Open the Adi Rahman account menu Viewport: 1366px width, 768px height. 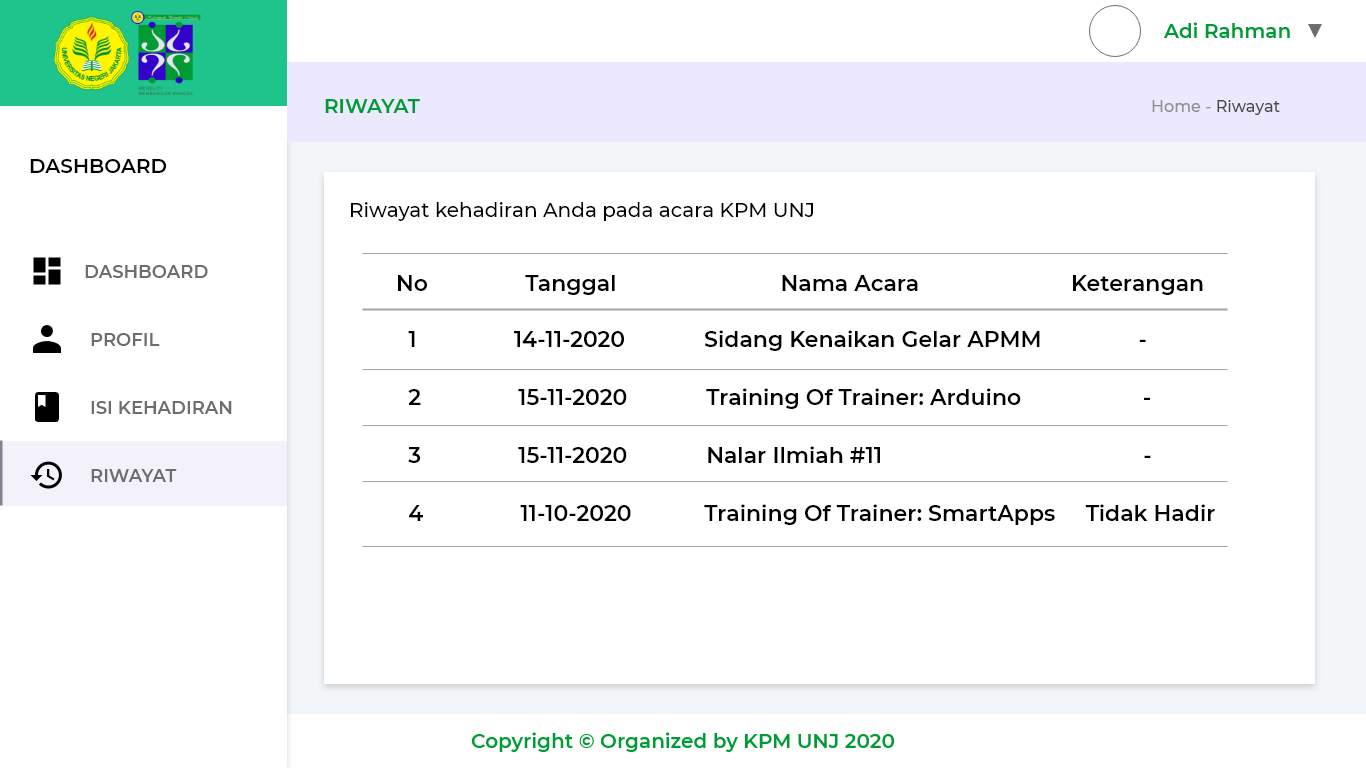[x=1227, y=31]
